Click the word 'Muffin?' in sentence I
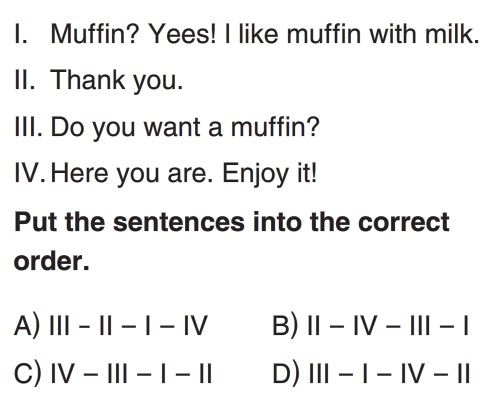Viewport: 500px width, 398px height. pos(94,34)
